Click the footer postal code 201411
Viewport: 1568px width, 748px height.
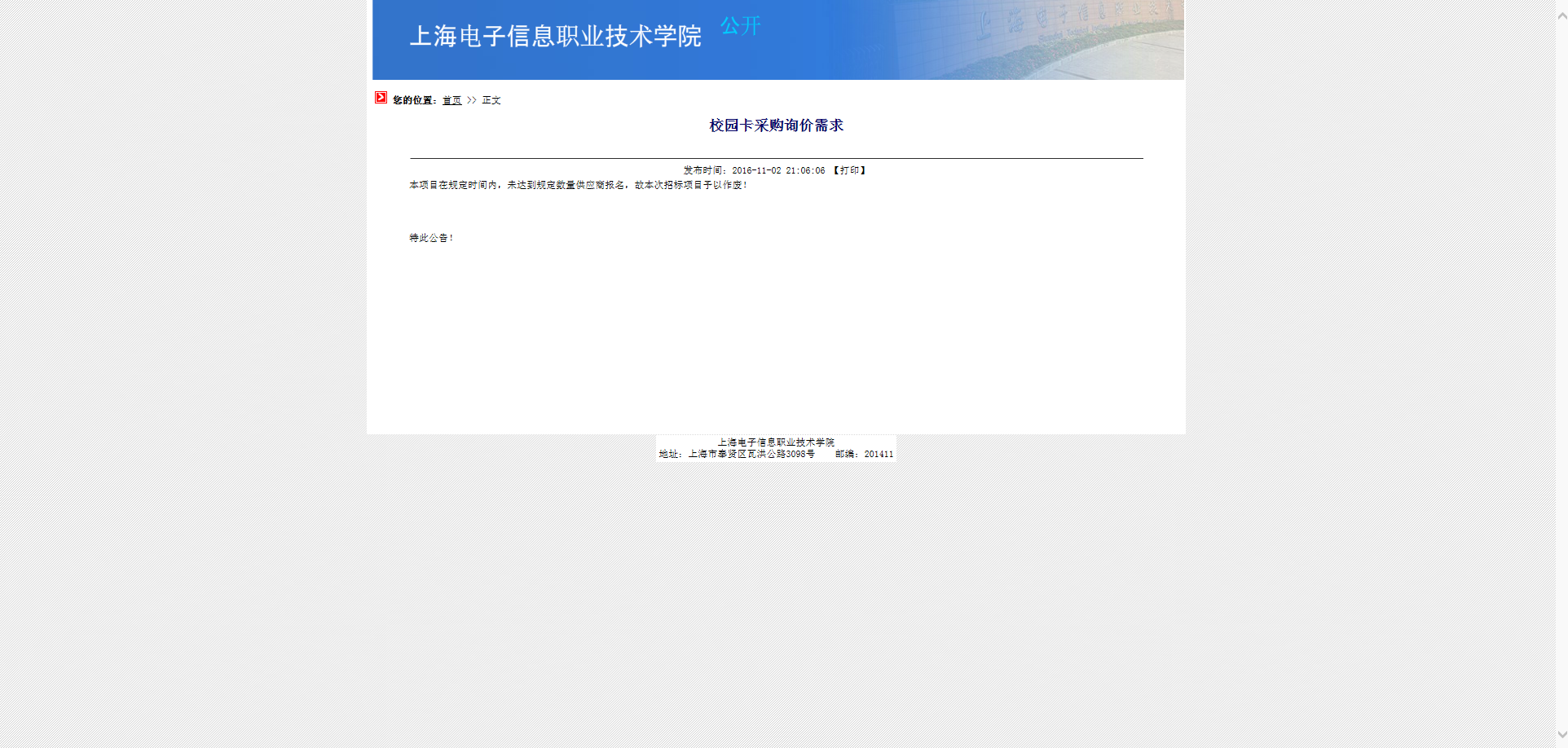click(x=879, y=454)
